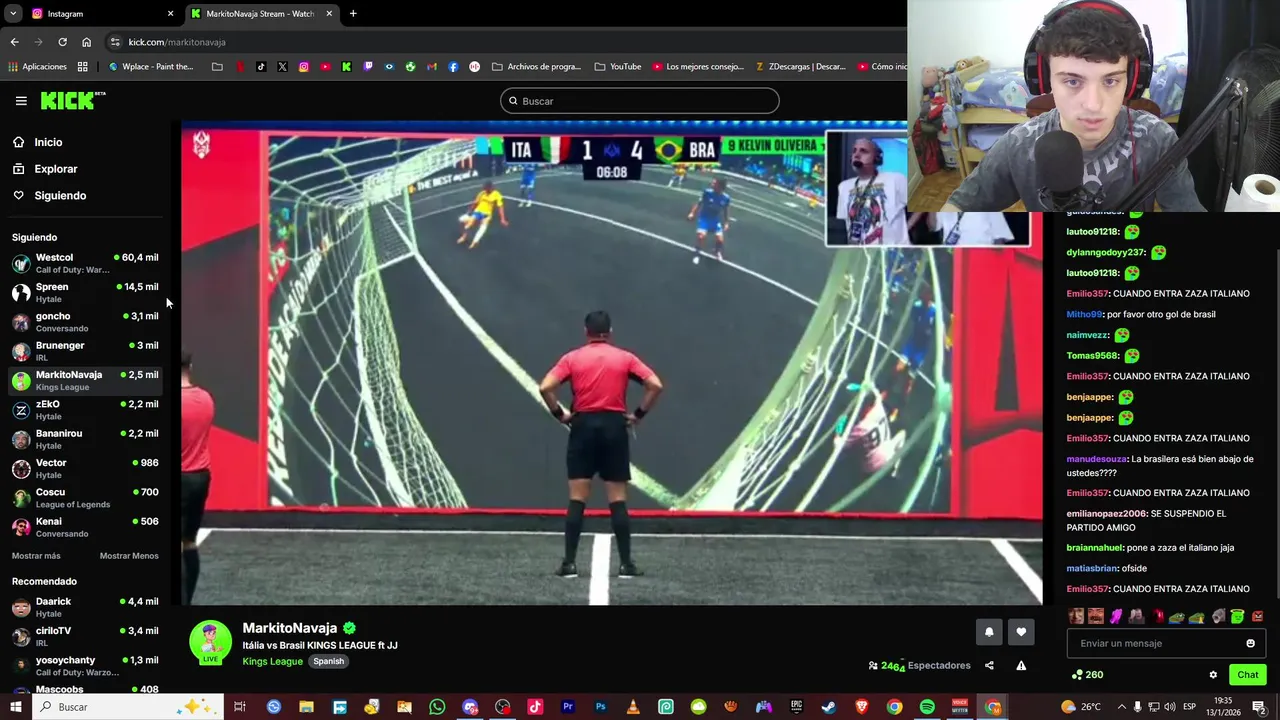Open the Wplace bookmark
Image resolution: width=1280 pixels, height=720 pixels.
click(x=151, y=67)
